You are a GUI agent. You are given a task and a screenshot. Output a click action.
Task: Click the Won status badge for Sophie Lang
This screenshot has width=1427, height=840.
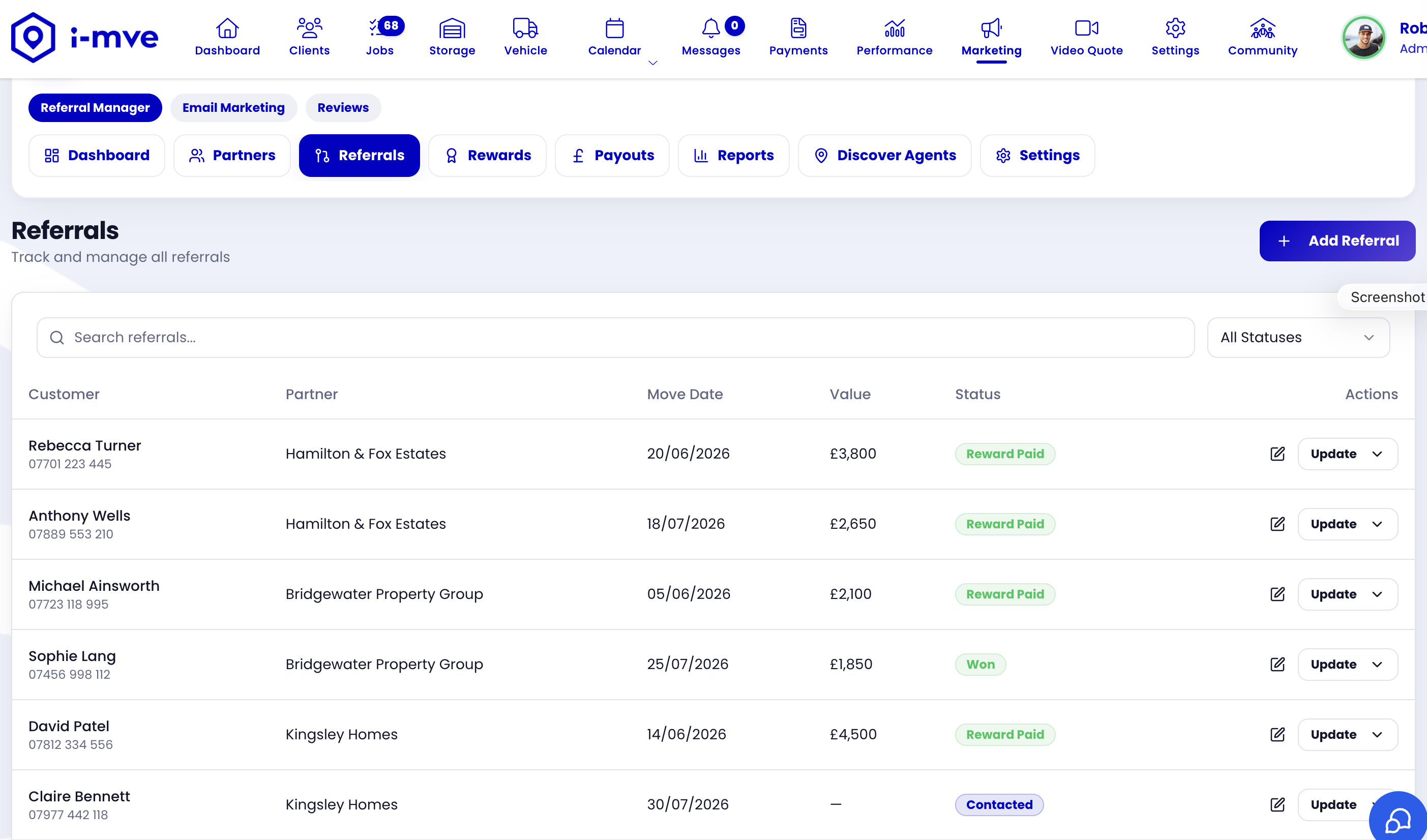[x=980, y=664]
